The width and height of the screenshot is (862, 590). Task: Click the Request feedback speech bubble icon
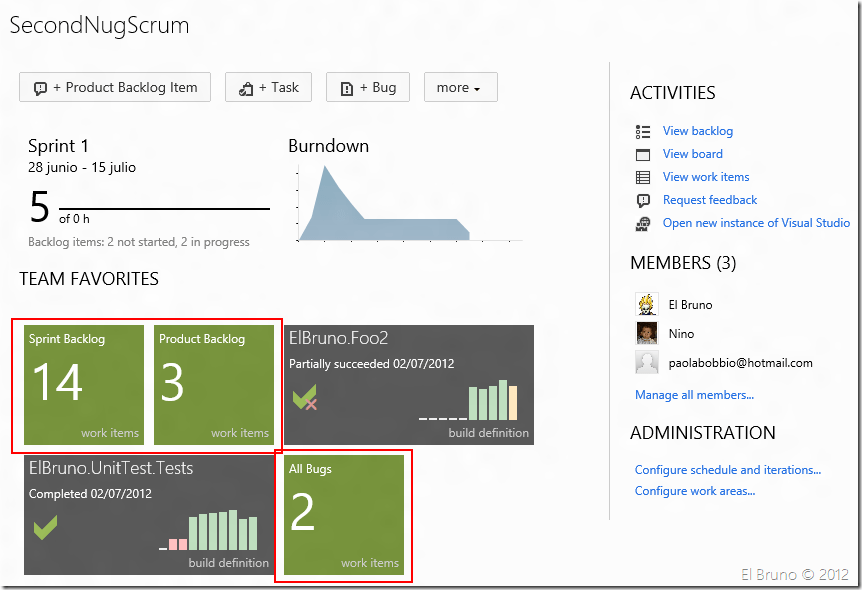tap(643, 200)
